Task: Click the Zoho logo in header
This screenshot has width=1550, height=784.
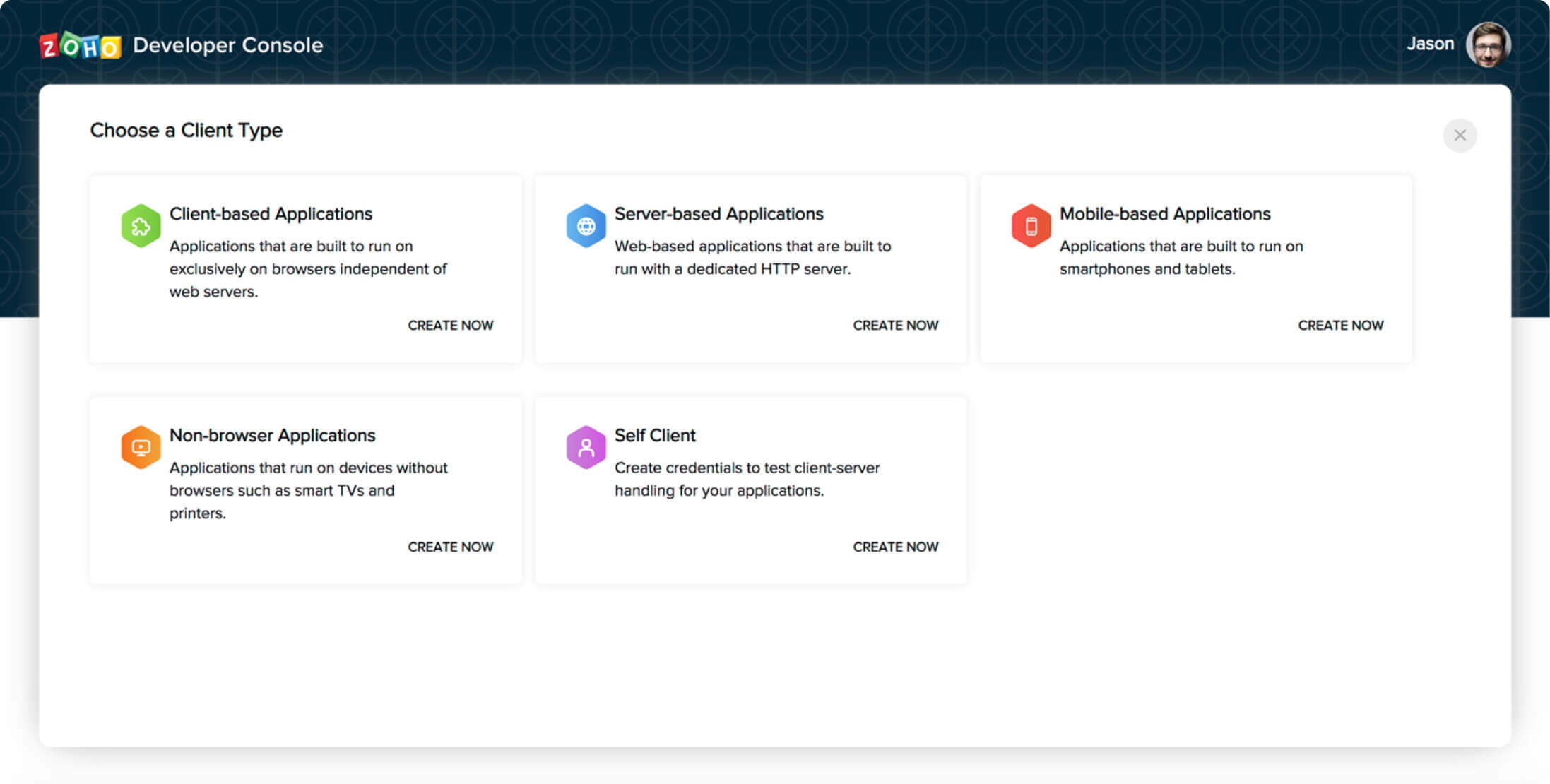Action: pos(80,47)
